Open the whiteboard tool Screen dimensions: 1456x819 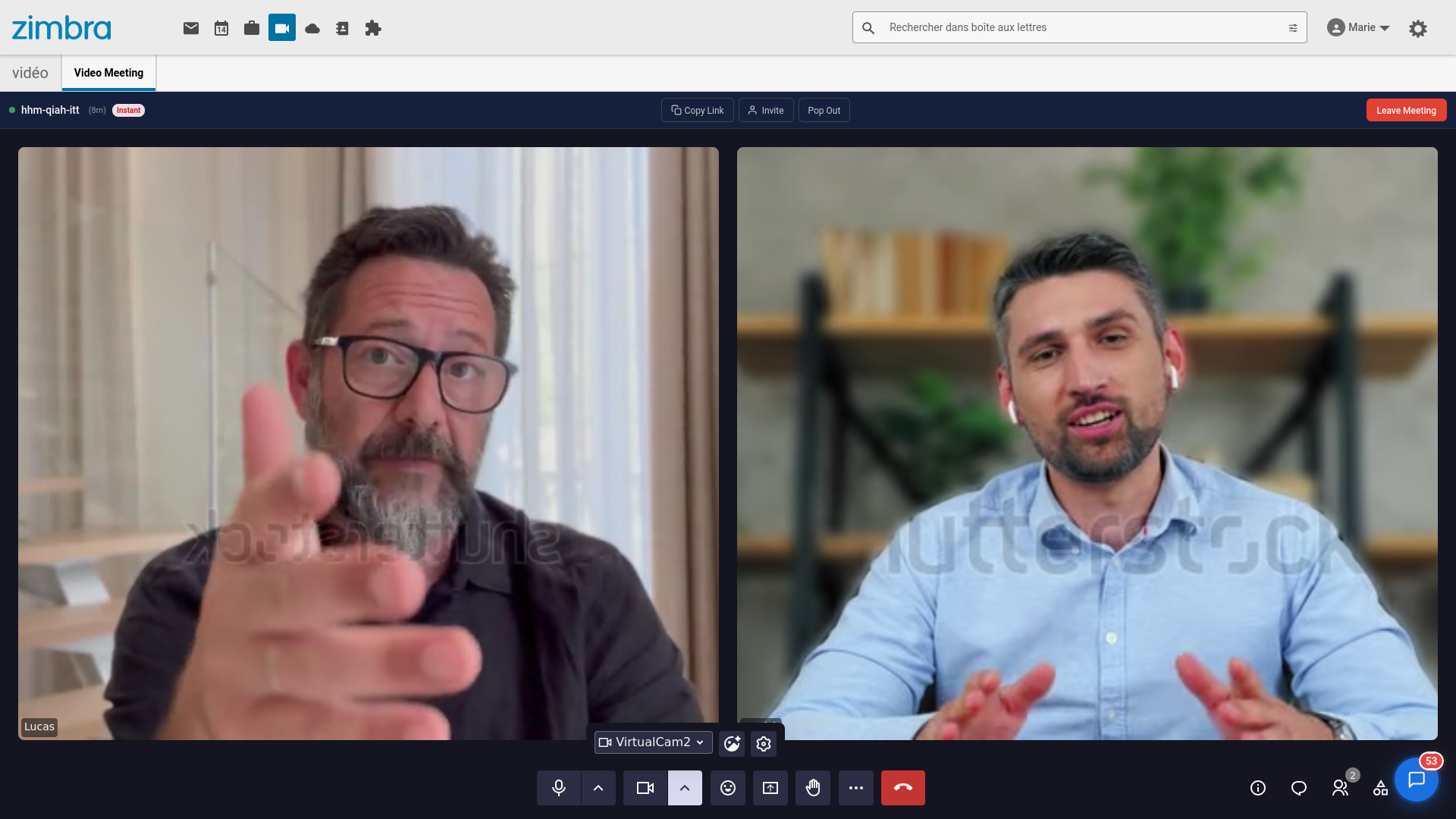point(1381,788)
